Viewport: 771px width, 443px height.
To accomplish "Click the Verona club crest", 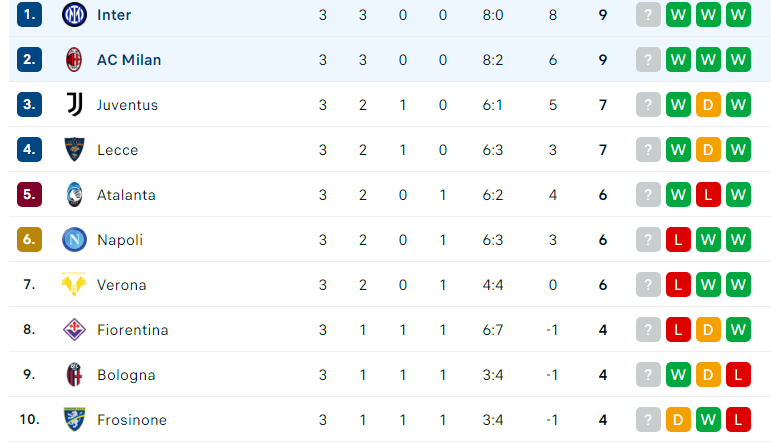I will pos(74,284).
